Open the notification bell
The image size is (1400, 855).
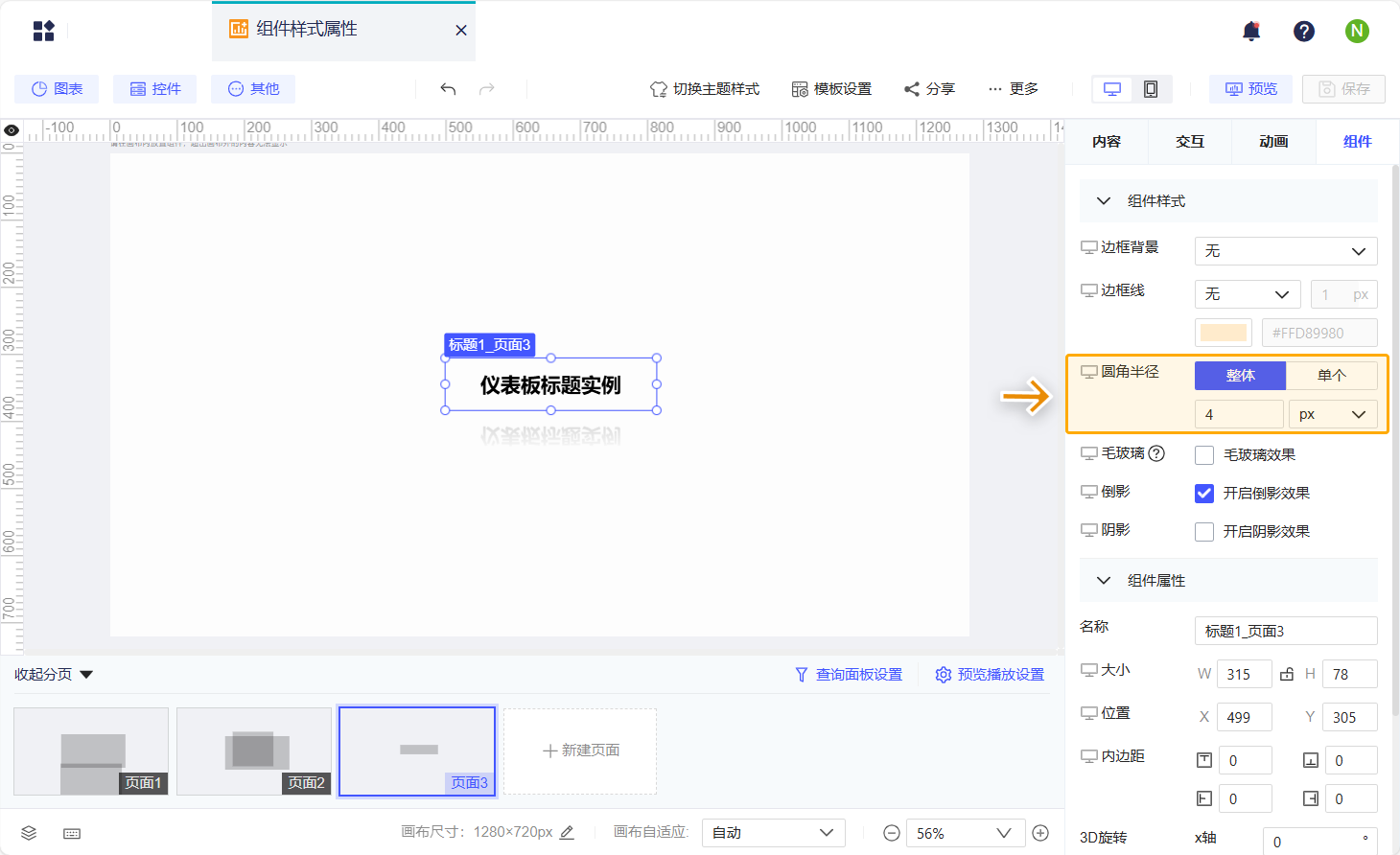tap(1251, 32)
